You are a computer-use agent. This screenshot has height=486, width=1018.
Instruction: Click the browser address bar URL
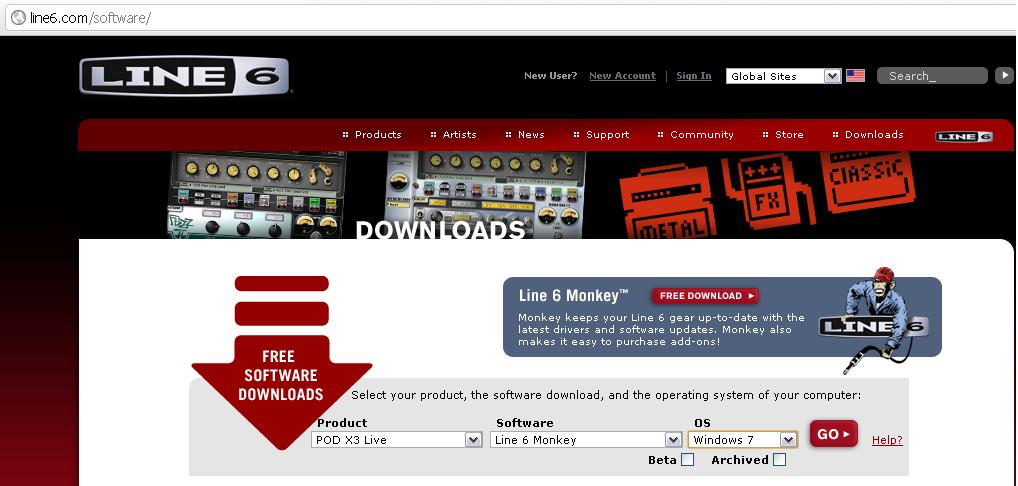(x=90, y=18)
